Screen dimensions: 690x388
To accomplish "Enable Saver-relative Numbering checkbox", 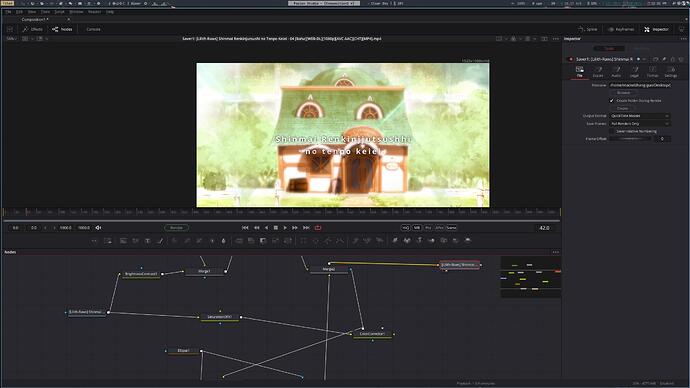I will 612,131.
